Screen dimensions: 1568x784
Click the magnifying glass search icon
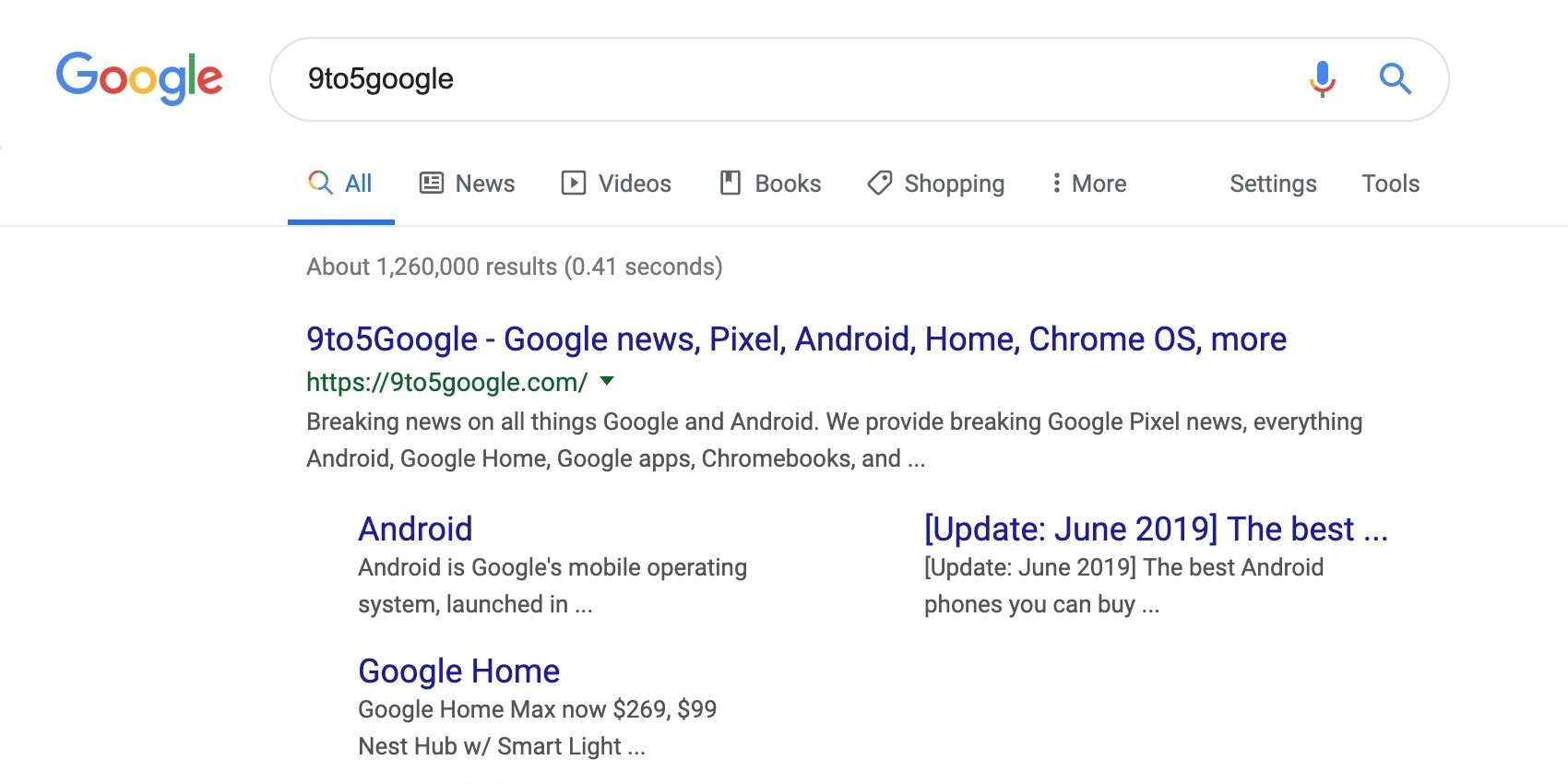point(1396,79)
